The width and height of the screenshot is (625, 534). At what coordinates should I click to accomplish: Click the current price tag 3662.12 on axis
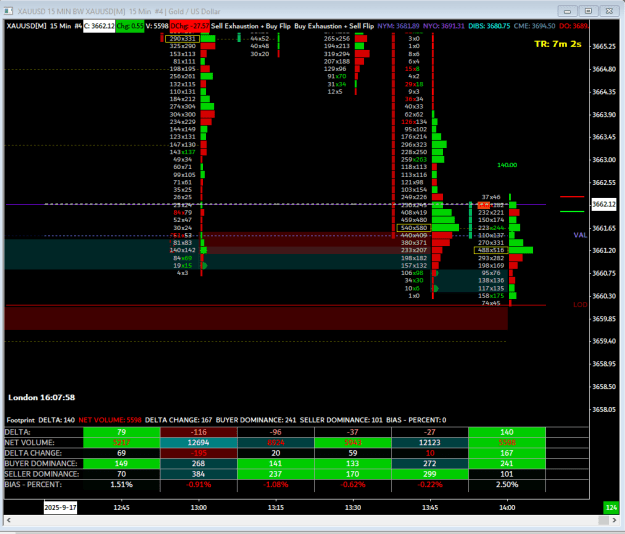[604, 204]
